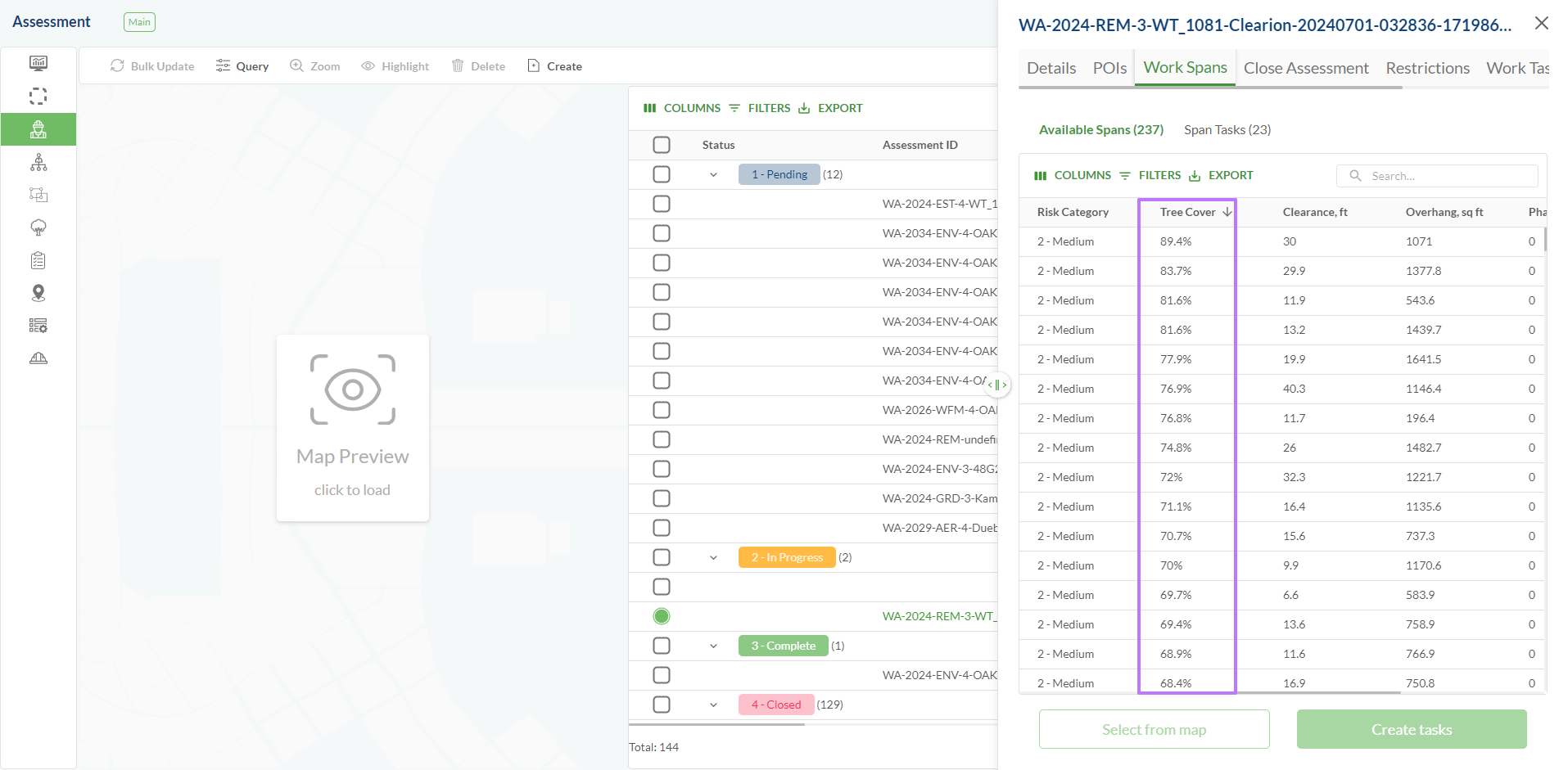1568x770 pixels.
Task: Click EXPORT for the assessment table
Action: pyautogui.click(x=830, y=108)
